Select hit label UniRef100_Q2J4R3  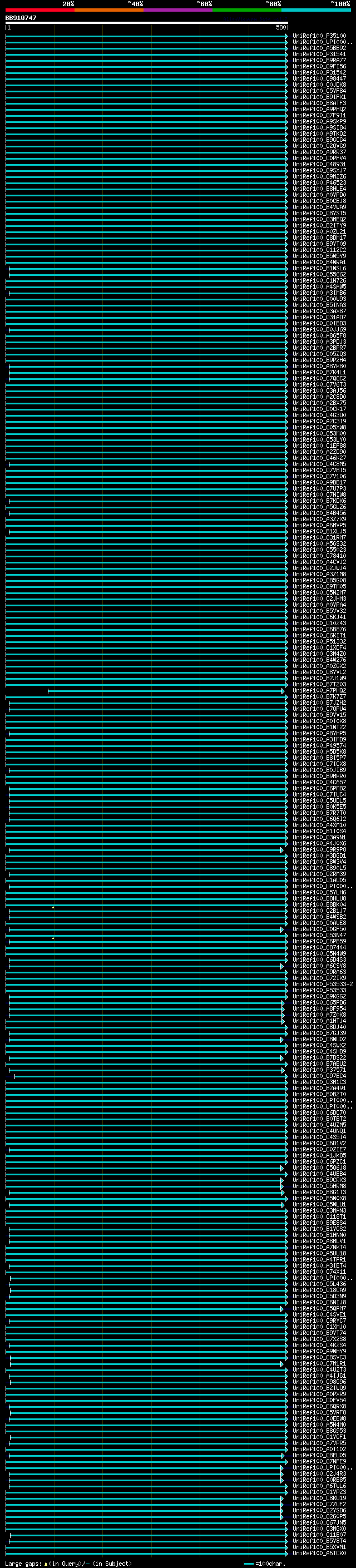(319, 1473)
